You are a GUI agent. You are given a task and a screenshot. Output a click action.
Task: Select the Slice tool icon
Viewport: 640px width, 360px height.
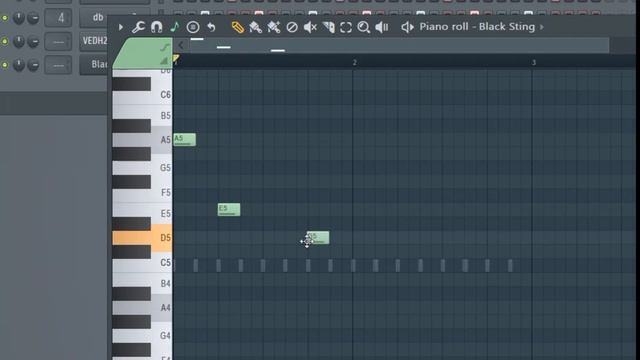[x=329, y=27]
